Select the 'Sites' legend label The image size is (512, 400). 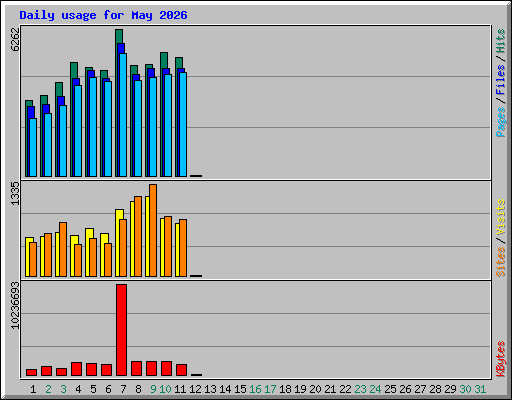tap(501, 262)
